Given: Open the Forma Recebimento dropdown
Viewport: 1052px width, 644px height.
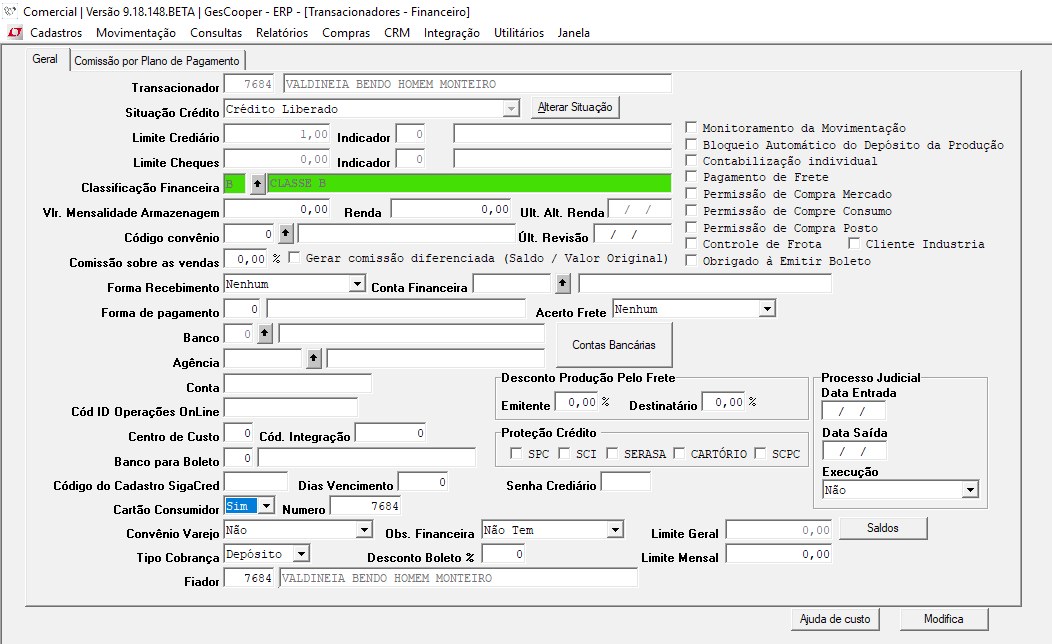Looking at the screenshot, I should click(357, 285).
